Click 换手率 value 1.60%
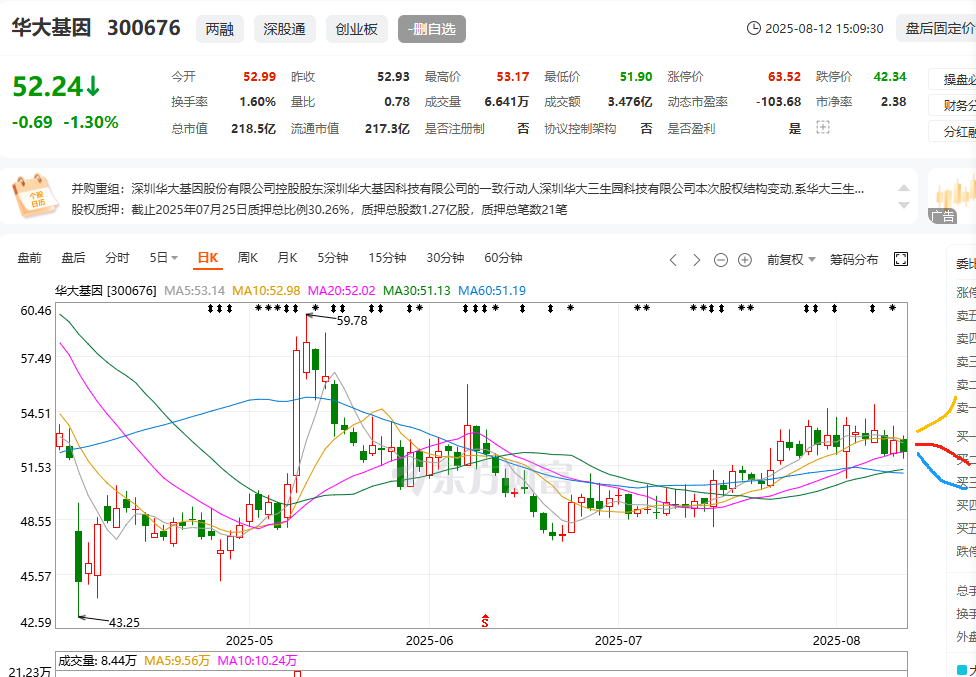The height and width of the screenshot is (677, 976). point(258,102)
